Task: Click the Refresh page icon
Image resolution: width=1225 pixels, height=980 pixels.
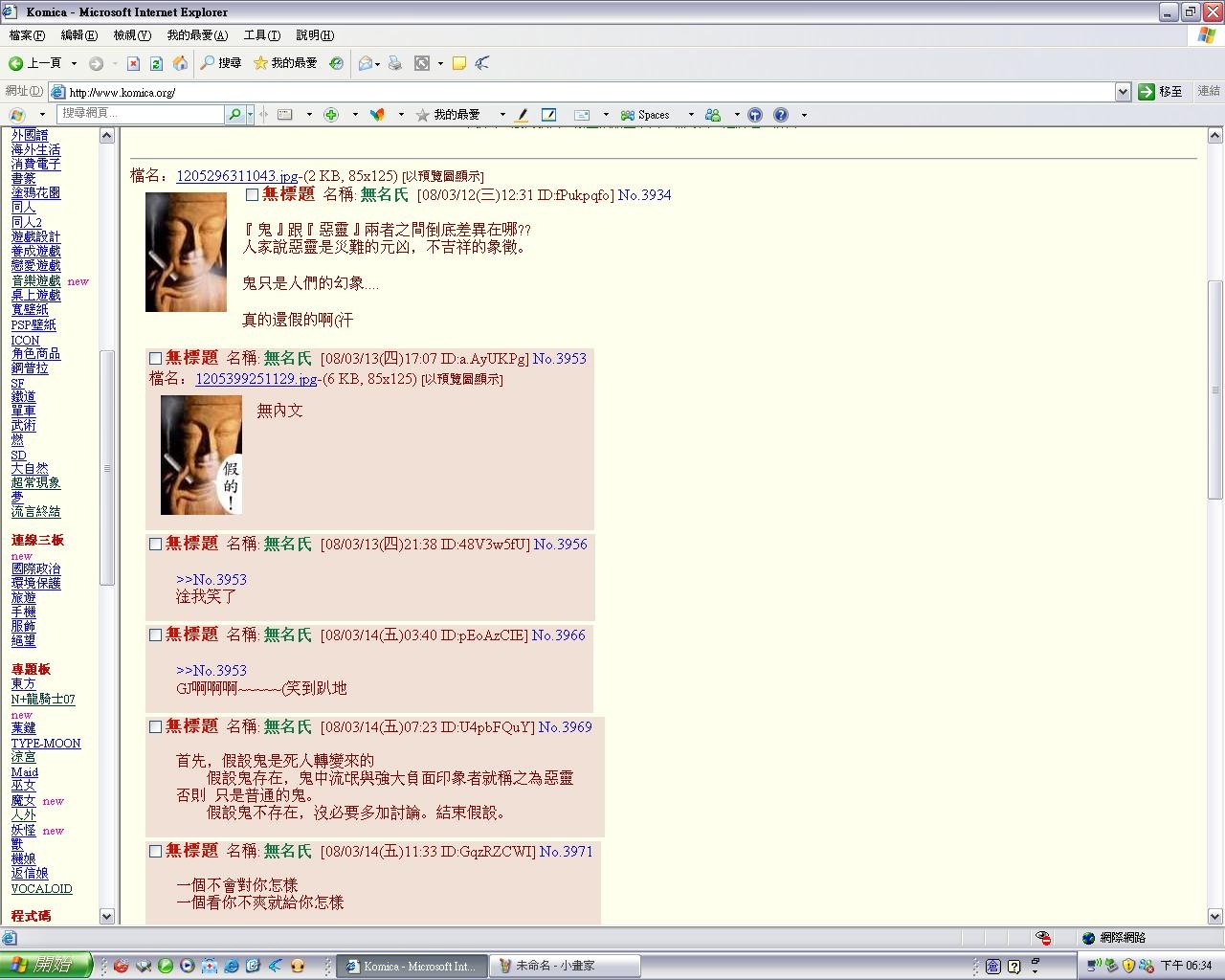Action: pos(157,63)
